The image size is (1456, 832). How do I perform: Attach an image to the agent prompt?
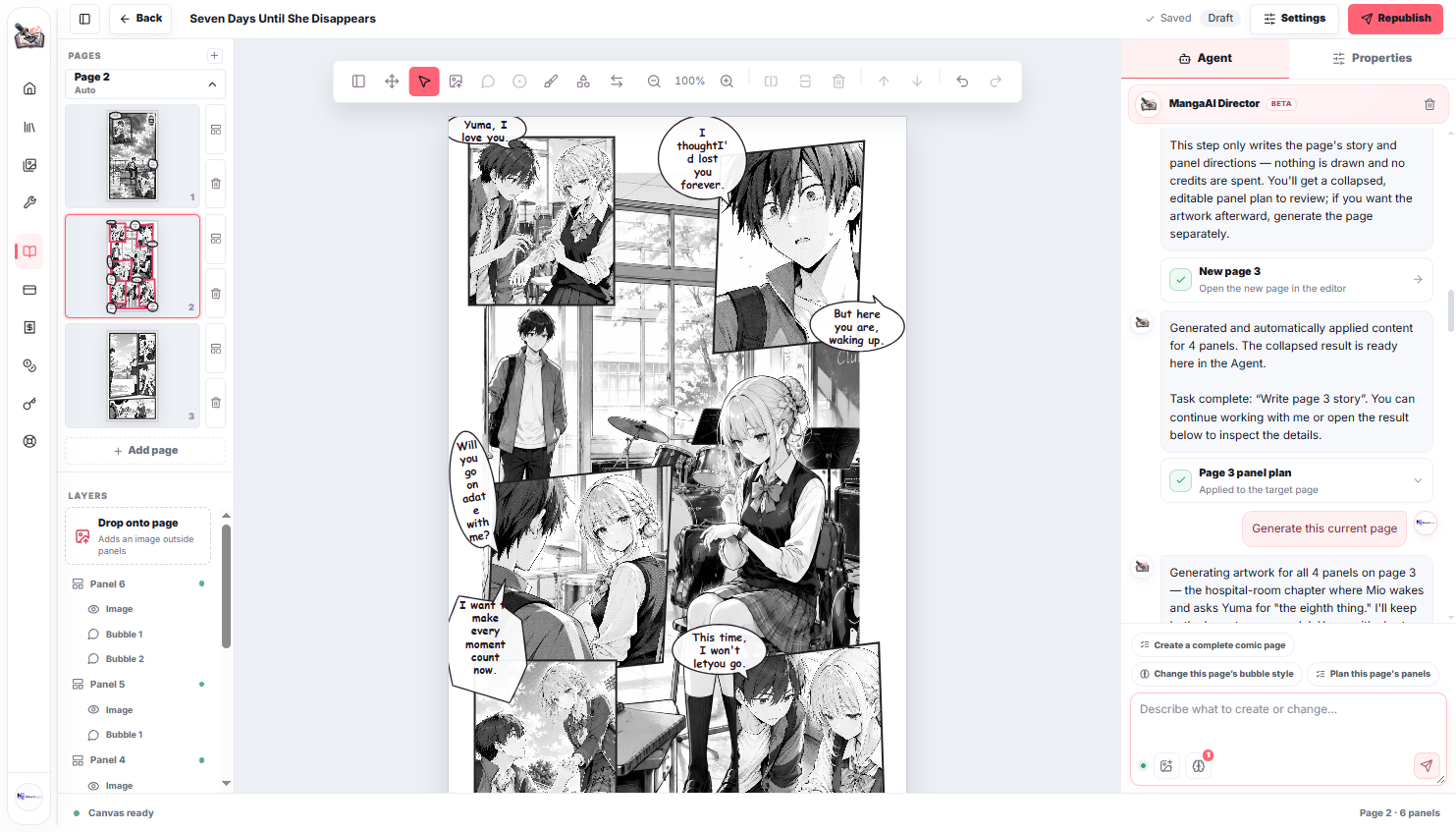(x=1166, y=766)
